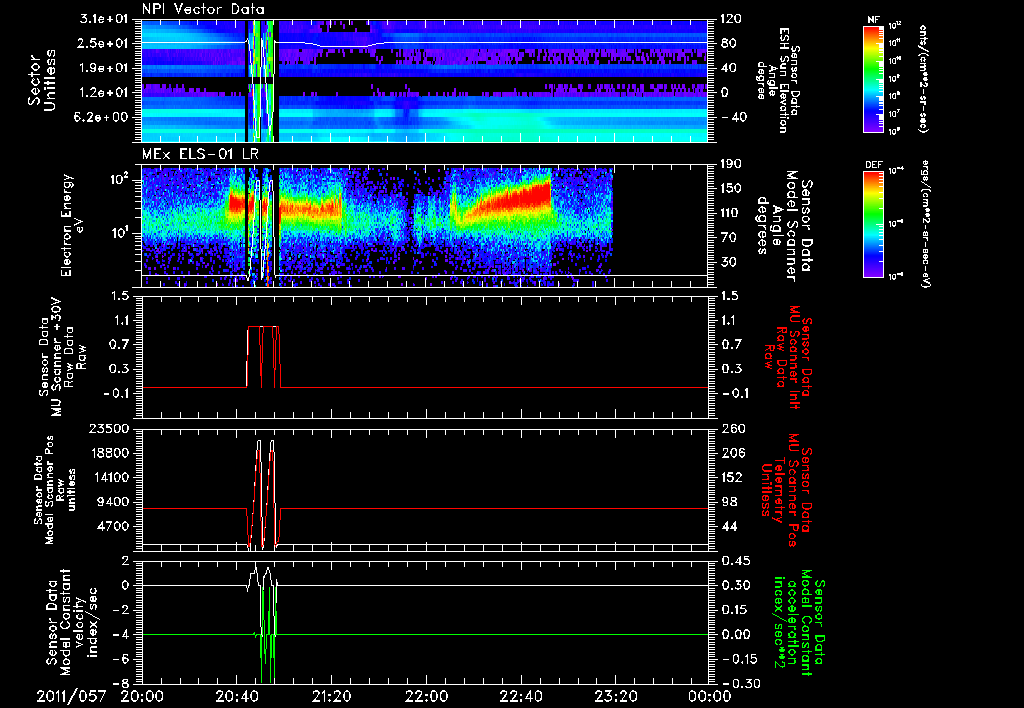This screenshot has height=708, width=1024.
Task: Click the MU Scanner +30V Raw Data label
Action: coord(61,357)
